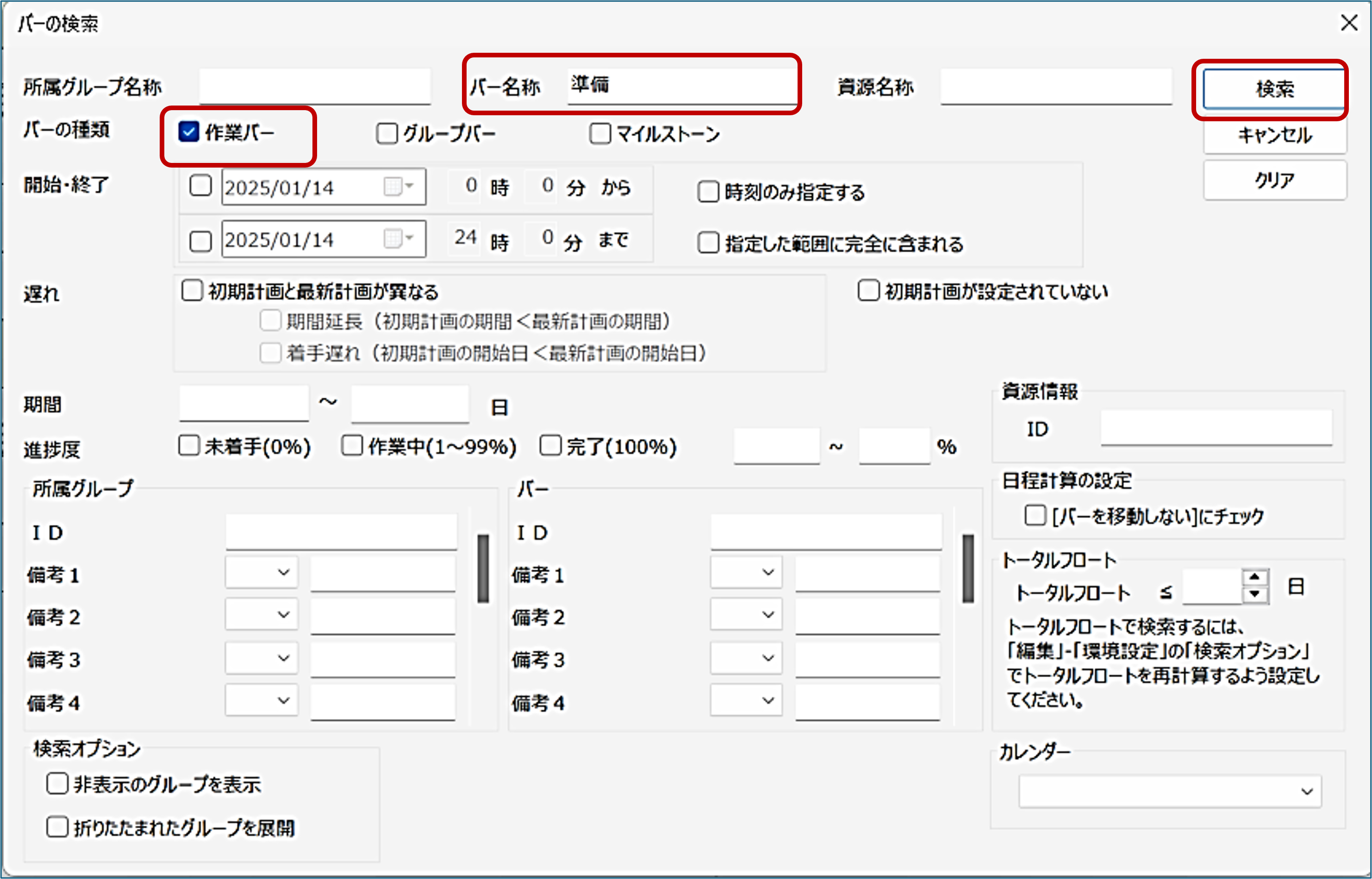Image resolution: width=1372 pixels, height=879 pixels.
Task: Open バー section 備考3 dropdown
Action: pyautogui.click(x=747, y=658)
